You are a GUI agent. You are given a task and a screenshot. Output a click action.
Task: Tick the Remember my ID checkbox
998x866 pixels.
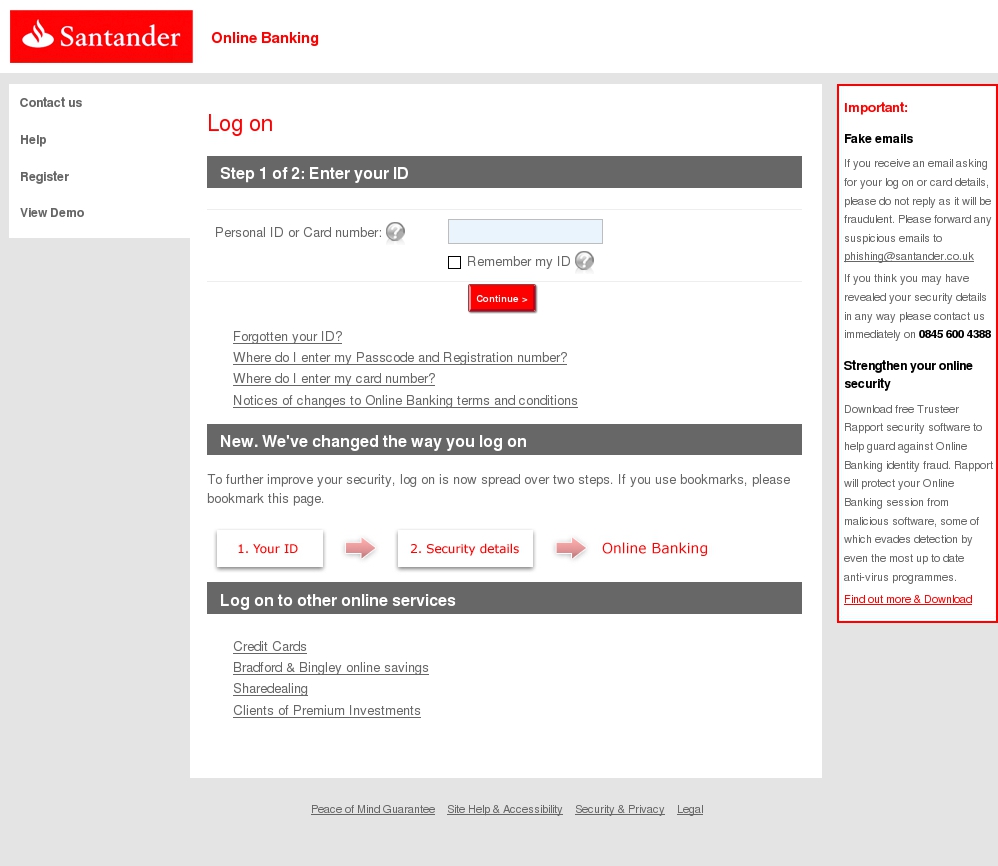pyautogui.click(x=454, y=262)
